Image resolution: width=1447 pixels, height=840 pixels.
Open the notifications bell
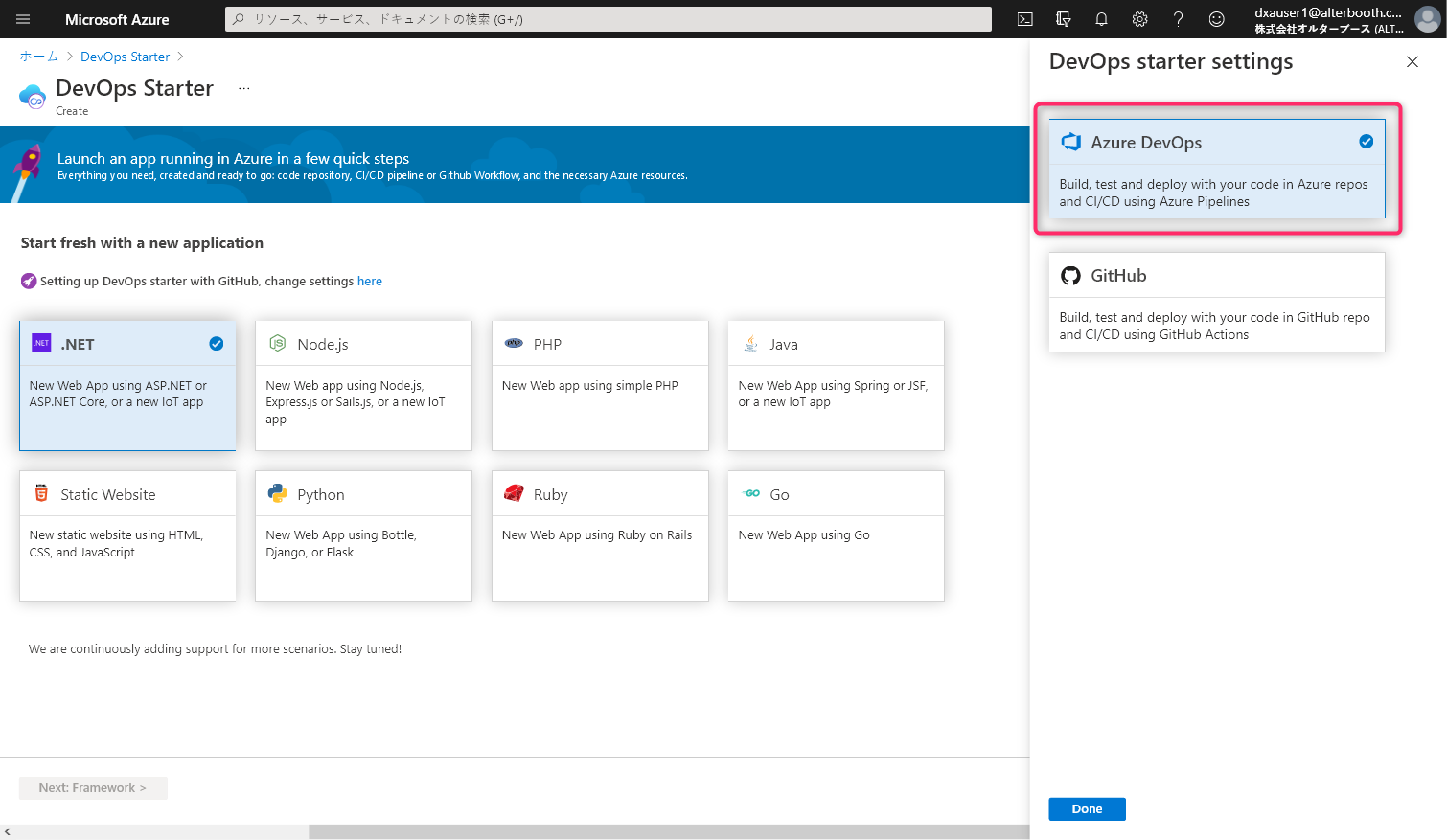[x=1101, y=19]
